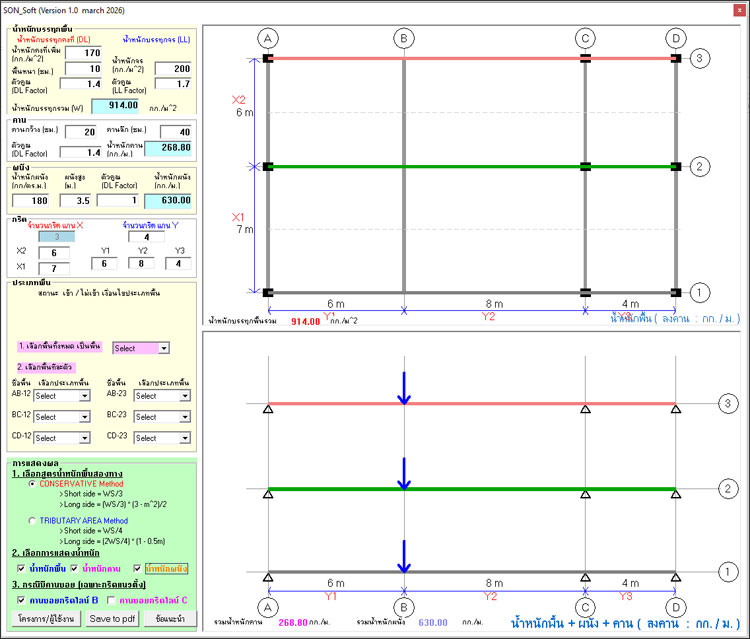750x639 pixels.
Task: Click grid bubble D below the beam diagram
Action: coord(676,607)
